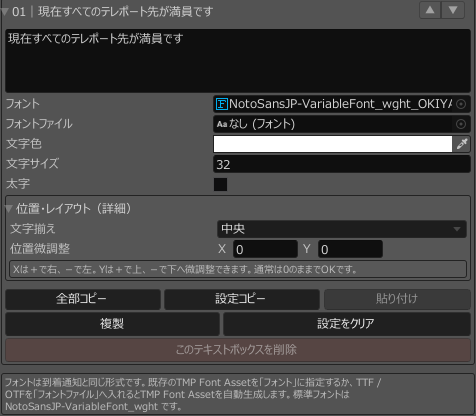
Task: Focus the 位置微調整 Y value field
Action: [x=350, y=249]
